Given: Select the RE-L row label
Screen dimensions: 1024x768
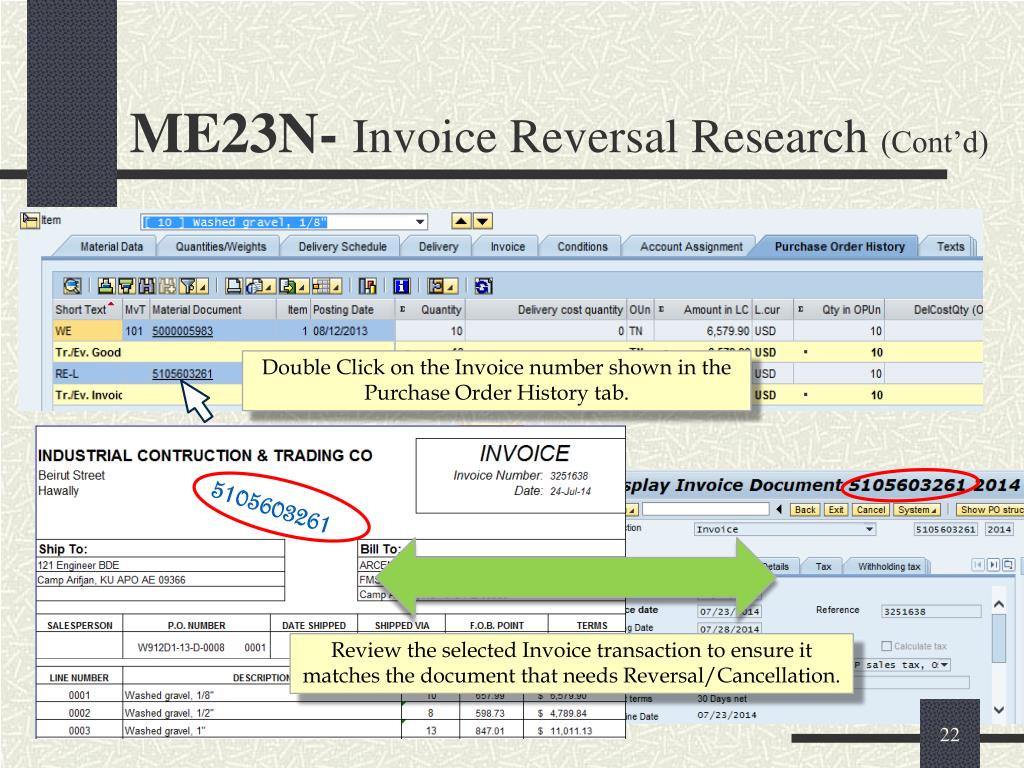Looking at the screenshot, I should (67, 374).
